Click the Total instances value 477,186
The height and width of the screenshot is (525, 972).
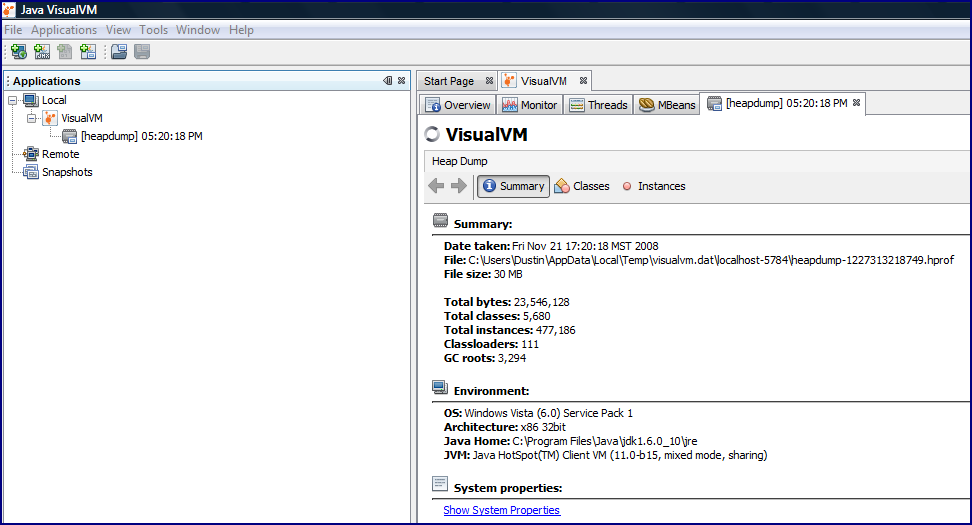pyautogui.click(x=555, y=330)
